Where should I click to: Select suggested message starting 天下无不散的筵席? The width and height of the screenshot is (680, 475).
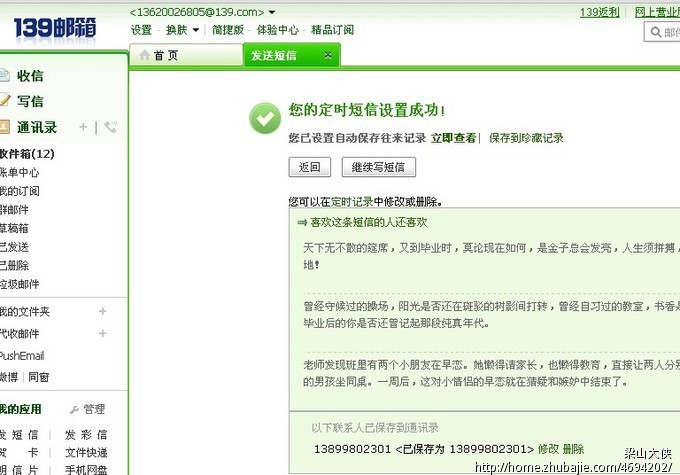coord(491,256)
